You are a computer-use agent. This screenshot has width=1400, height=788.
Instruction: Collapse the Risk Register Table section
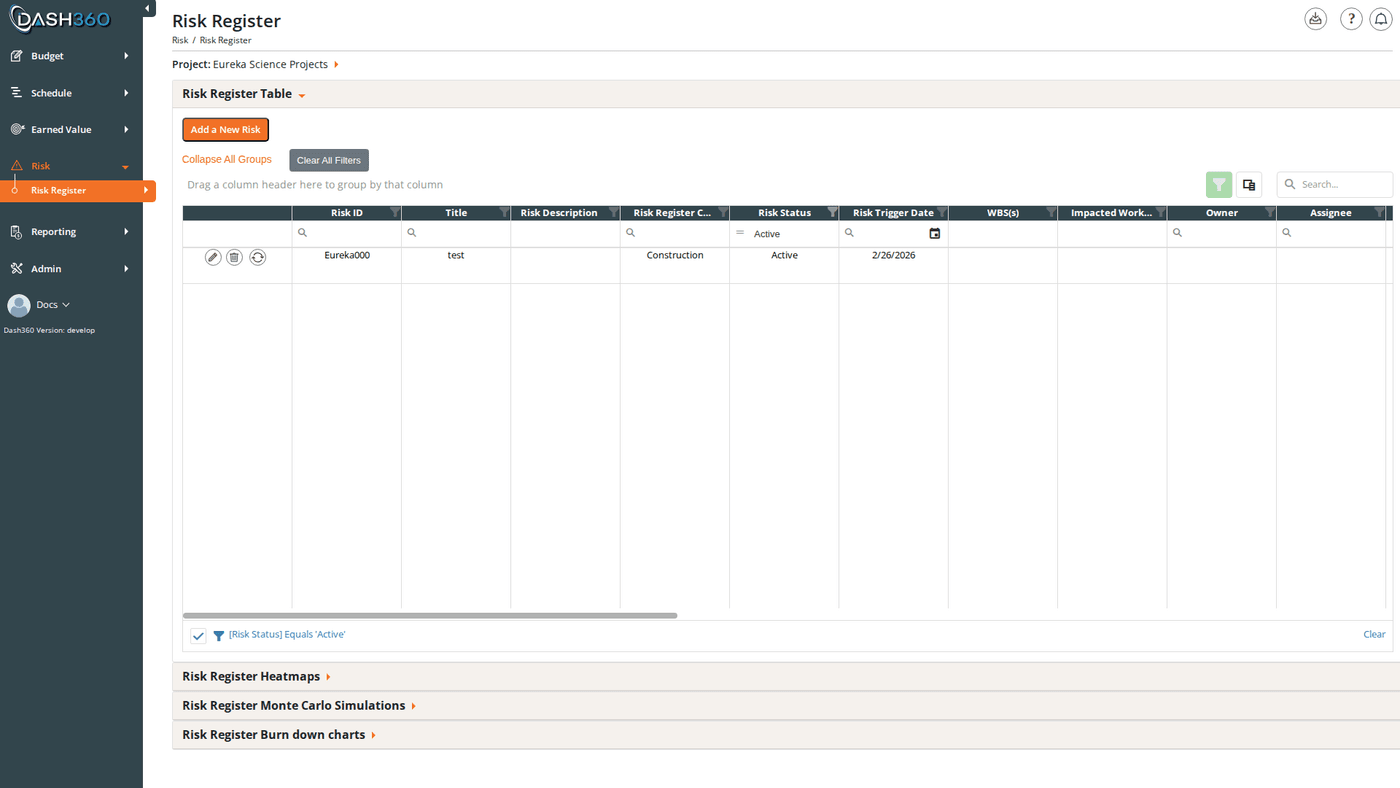click(301, 94)
